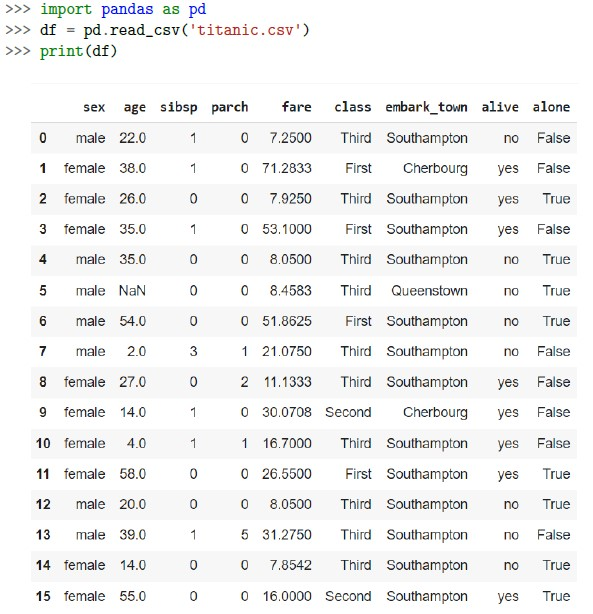Click the 'alive' column header
This screenshot has width=593, height=614.
pyautogui.click(x=500, y=107)
